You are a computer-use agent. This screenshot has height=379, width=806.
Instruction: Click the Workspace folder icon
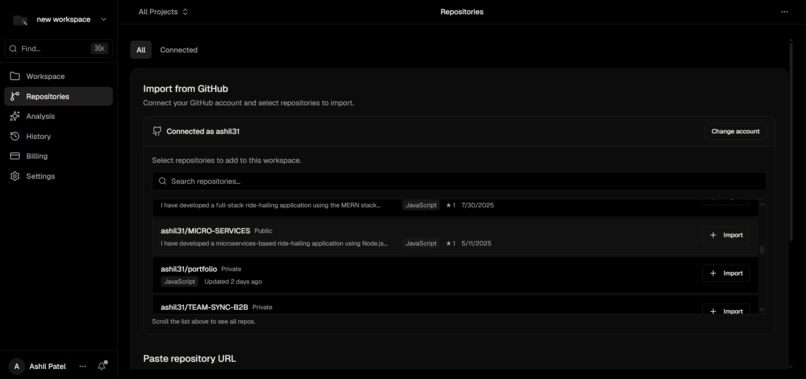(15, 76)
